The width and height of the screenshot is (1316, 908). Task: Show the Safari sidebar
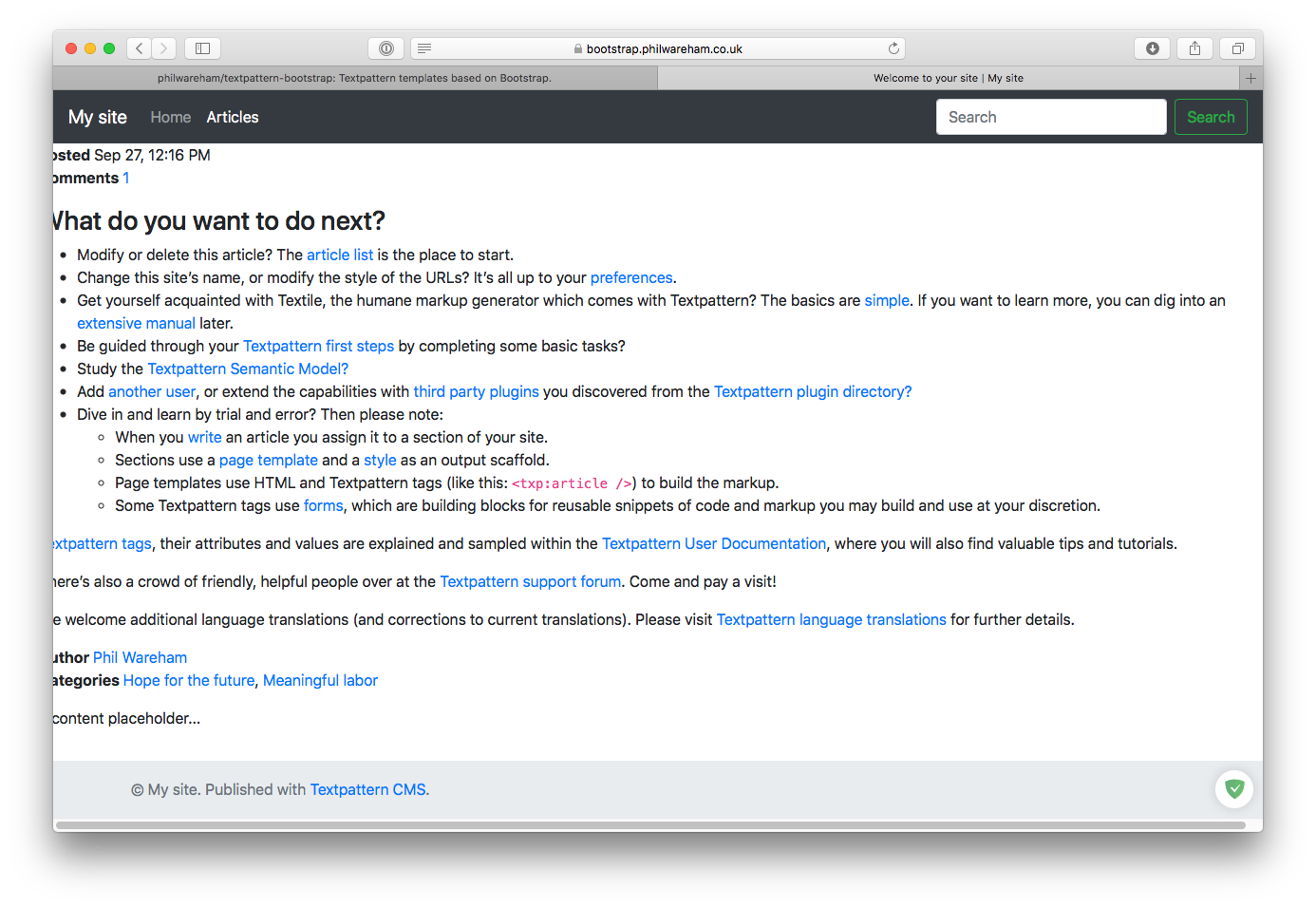click(x=202, y=48)
